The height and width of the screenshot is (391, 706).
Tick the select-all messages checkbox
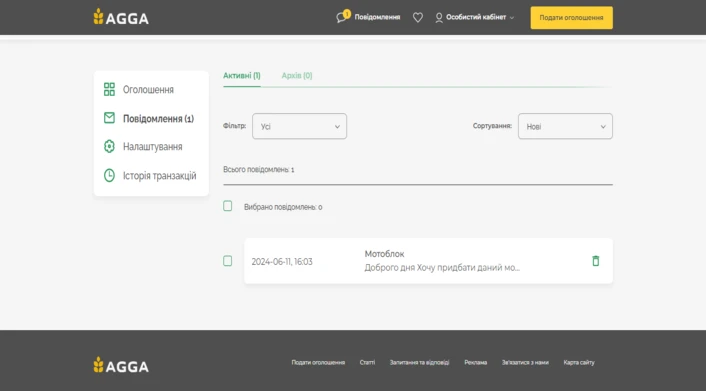coord(228,206)
